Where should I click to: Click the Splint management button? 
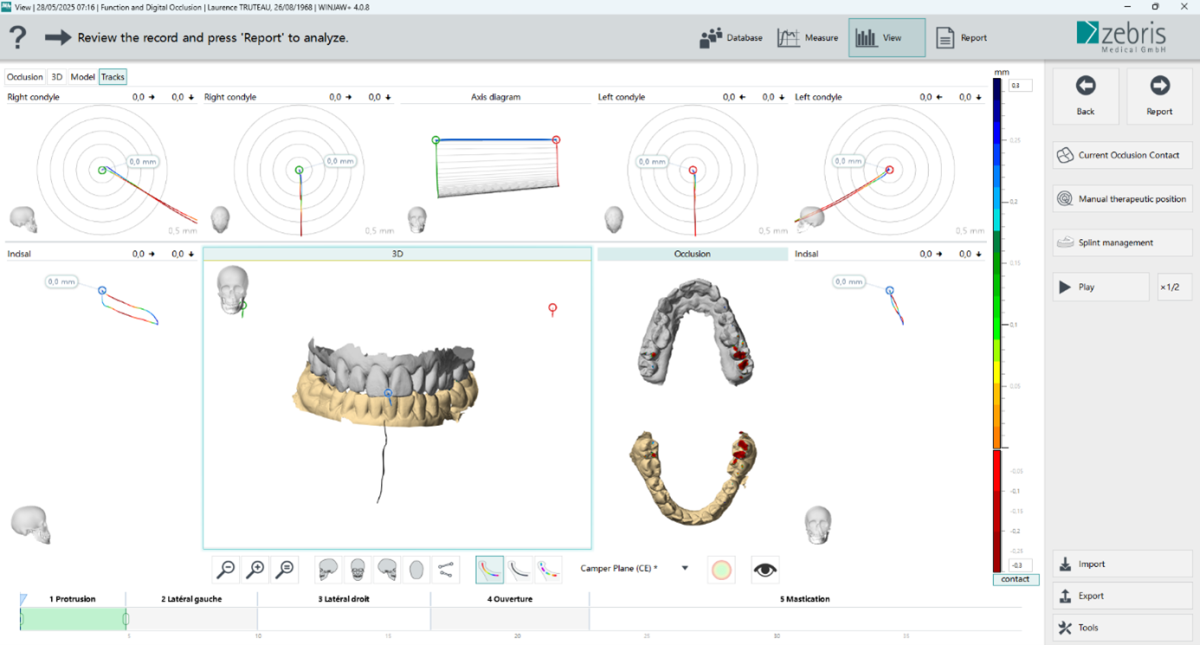(1122, 243)
